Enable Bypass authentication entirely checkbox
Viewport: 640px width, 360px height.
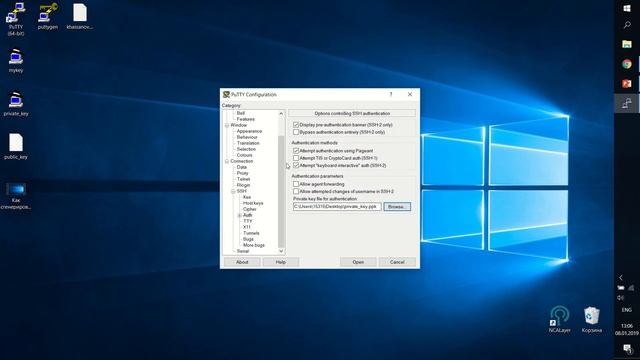(296, 132)
